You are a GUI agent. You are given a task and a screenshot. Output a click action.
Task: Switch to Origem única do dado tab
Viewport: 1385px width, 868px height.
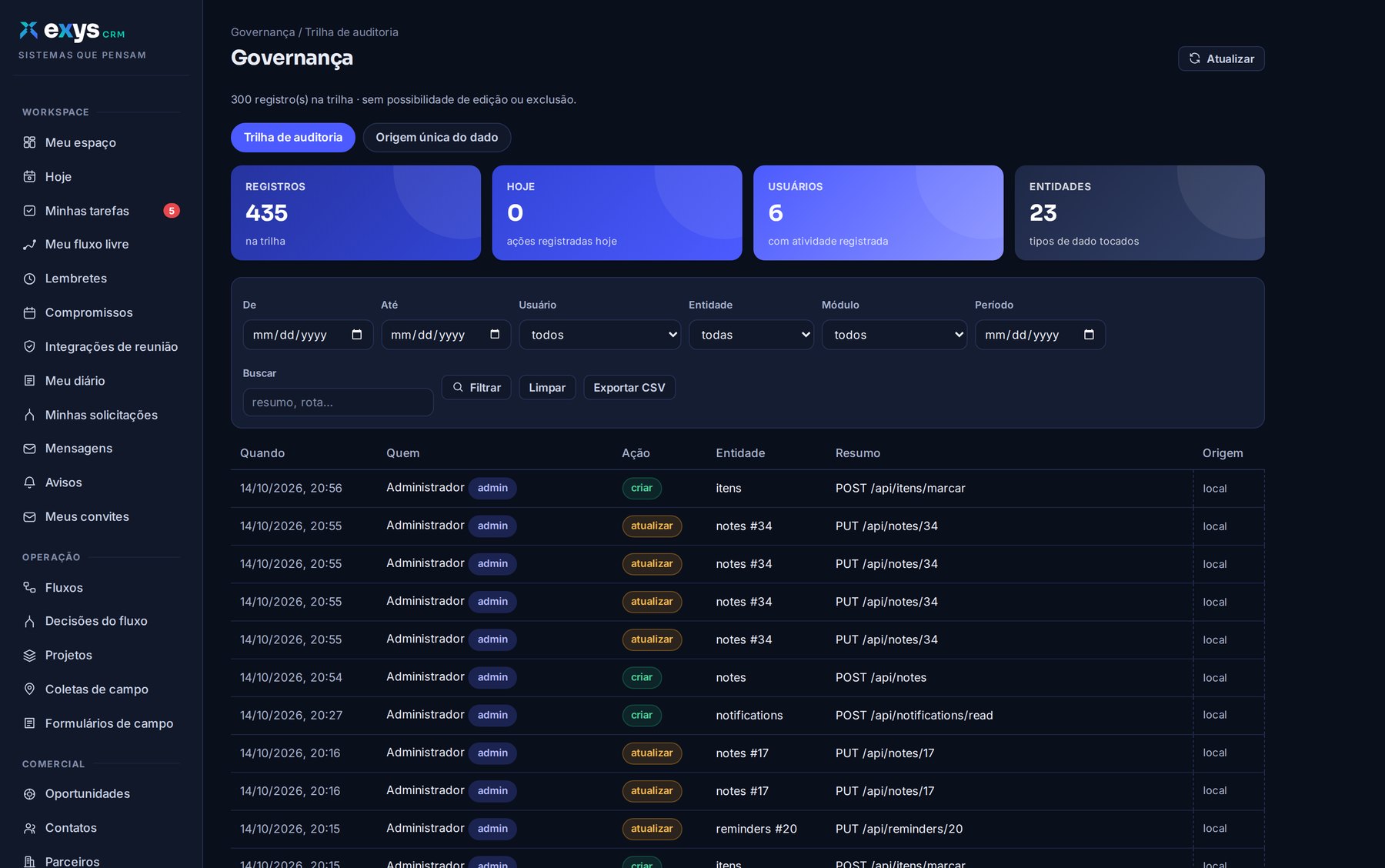tap(437, 138)
